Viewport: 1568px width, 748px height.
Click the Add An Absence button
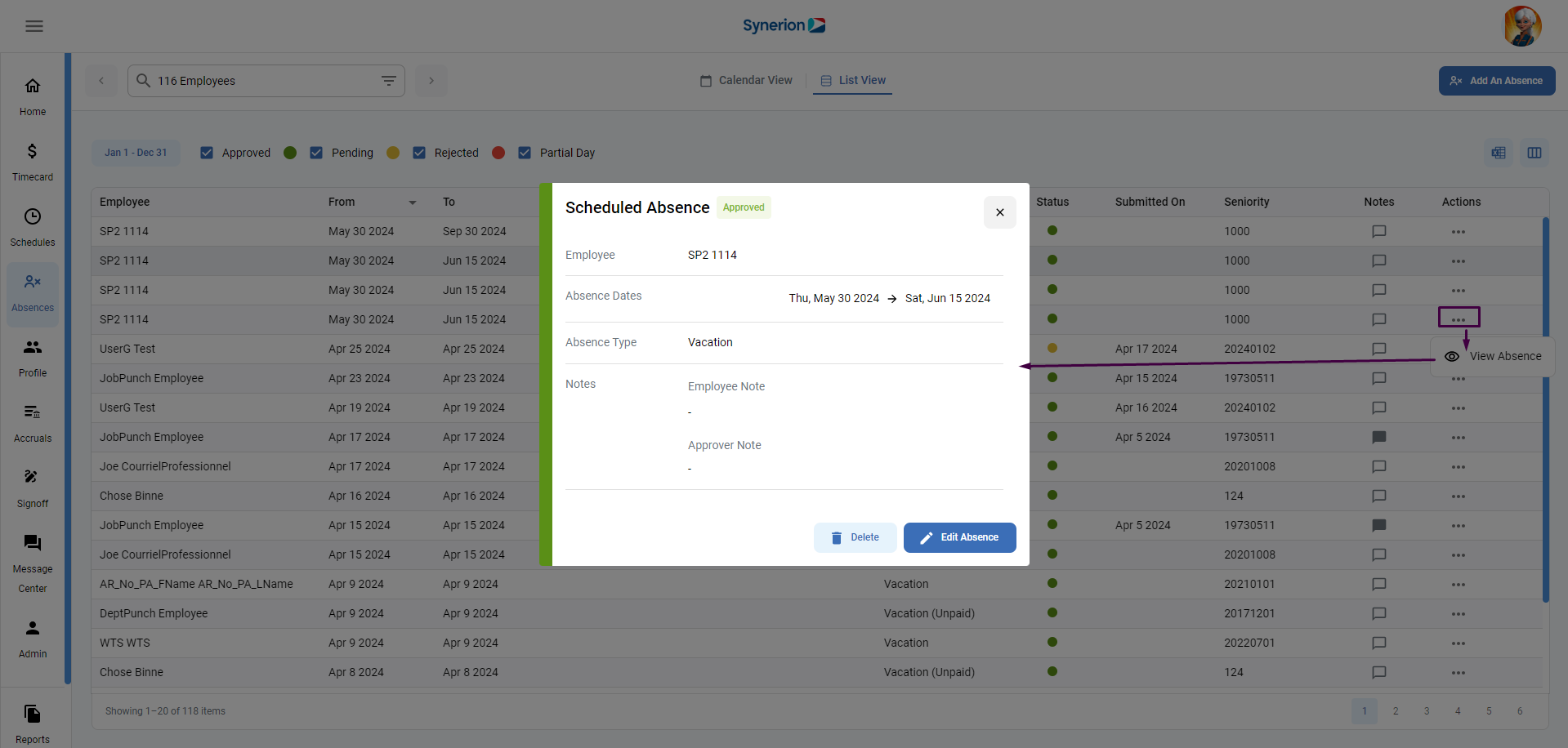(1497, 81)
